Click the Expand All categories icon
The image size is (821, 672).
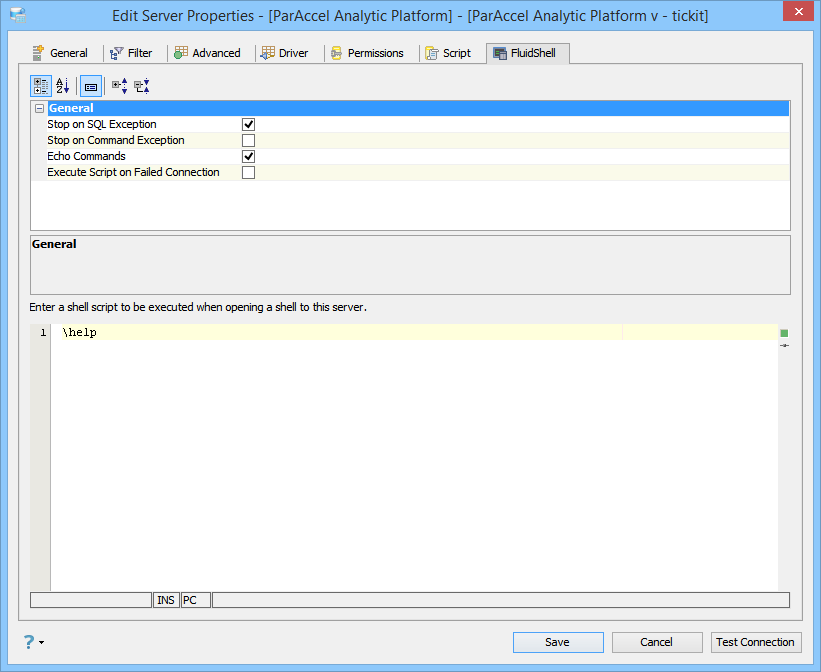click(x=119, y=86)
